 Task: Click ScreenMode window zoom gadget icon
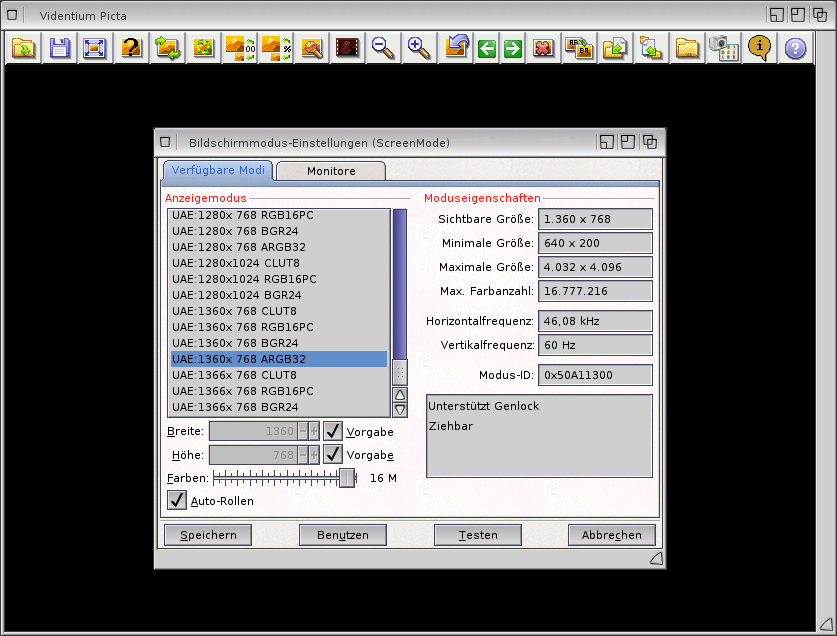pos(628,142)
